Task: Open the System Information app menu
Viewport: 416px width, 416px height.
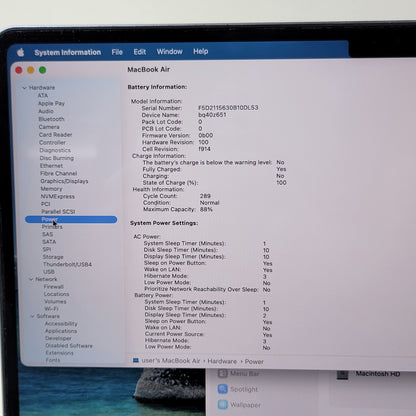Action: click(x=68, y=52)
